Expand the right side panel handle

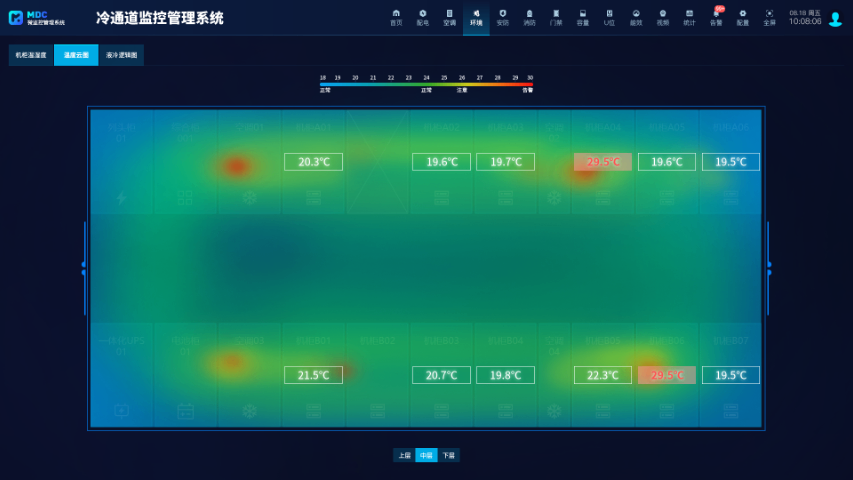768,267
